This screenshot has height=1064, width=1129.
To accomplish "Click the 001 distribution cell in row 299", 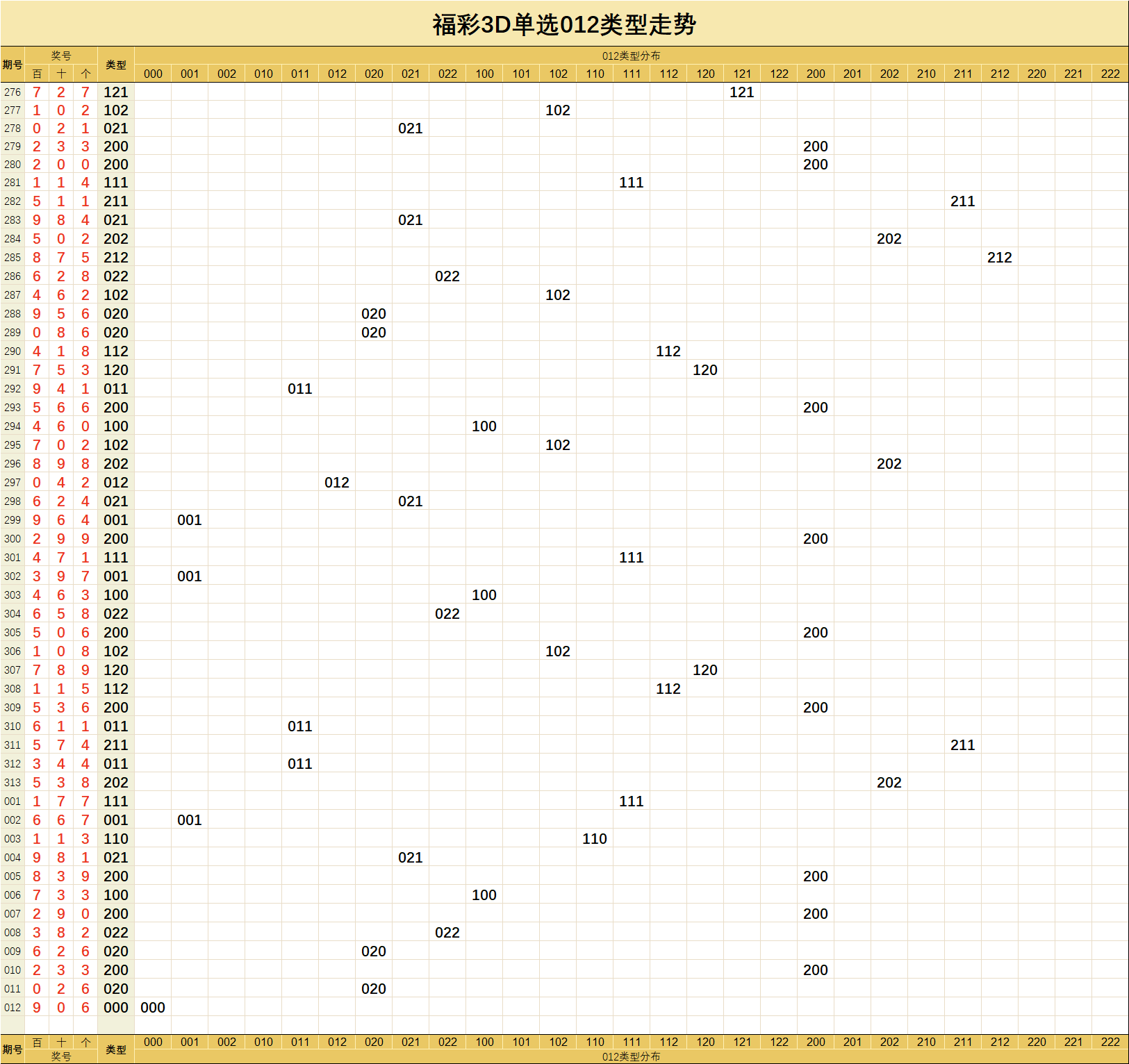I will point(190,519).
